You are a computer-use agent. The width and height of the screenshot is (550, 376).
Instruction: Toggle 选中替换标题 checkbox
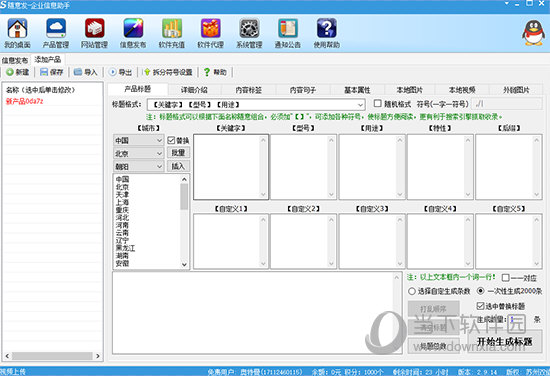click(x=481, y=306)
